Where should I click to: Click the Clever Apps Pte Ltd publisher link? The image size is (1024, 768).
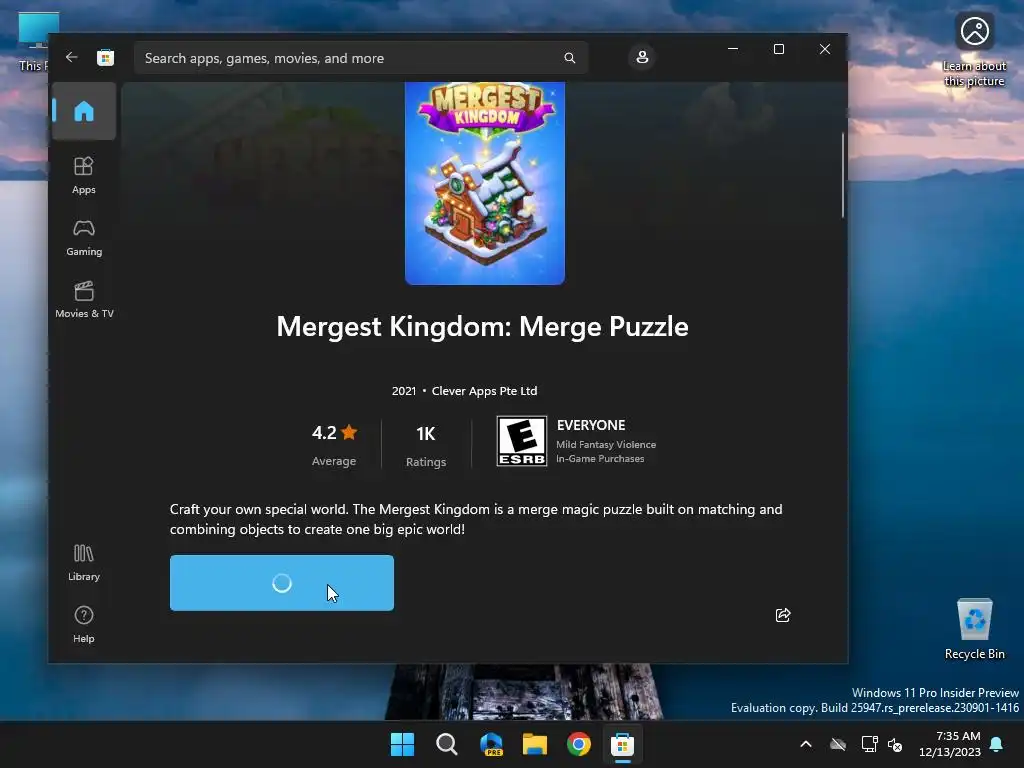(484, 391)
